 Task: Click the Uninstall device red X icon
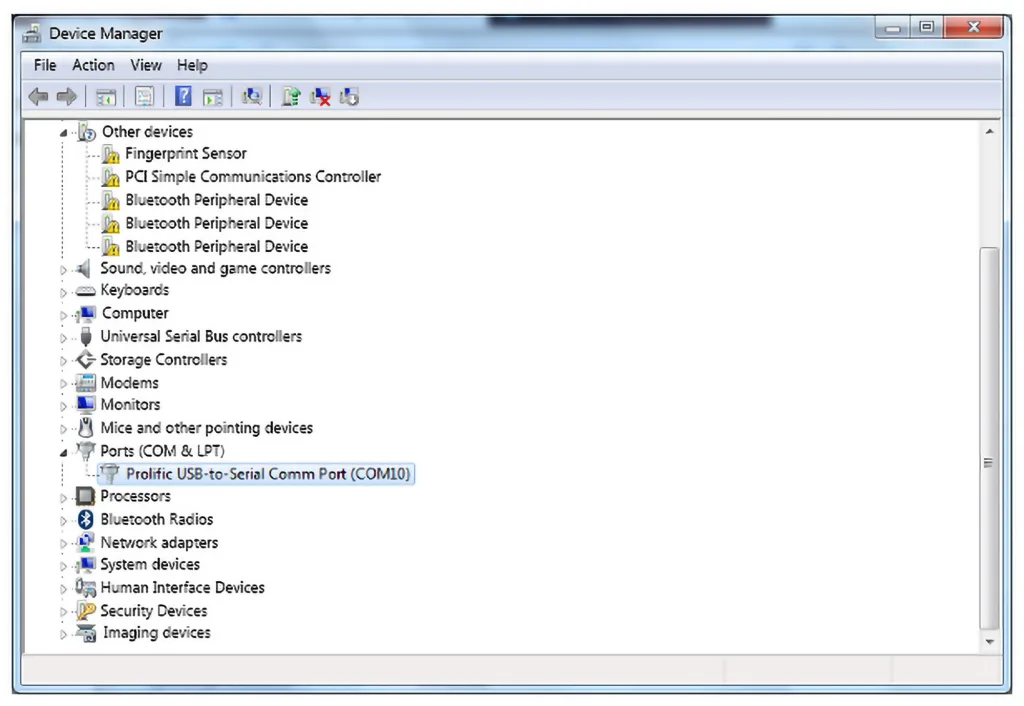click(x=320, y=97)
